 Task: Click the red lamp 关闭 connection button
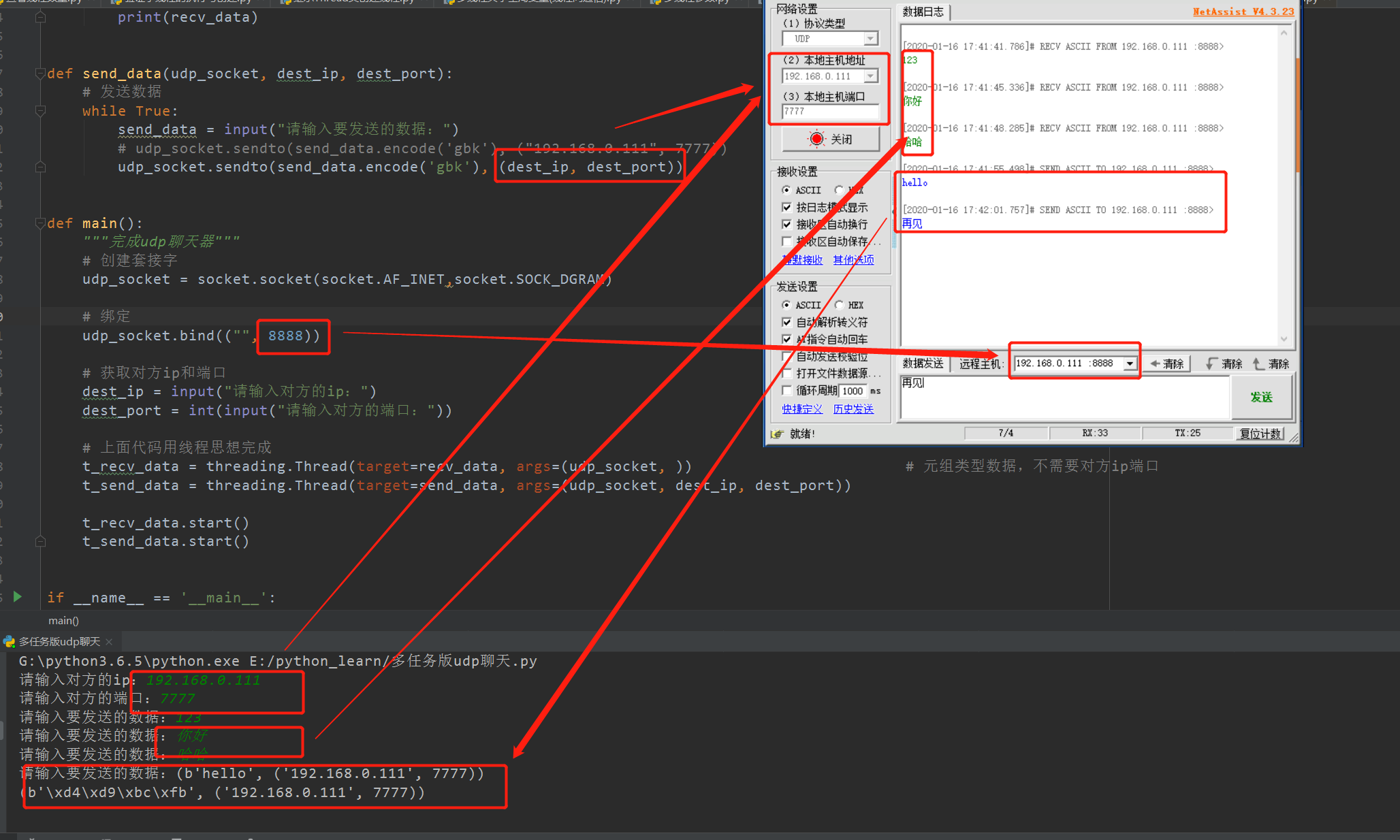830,139
